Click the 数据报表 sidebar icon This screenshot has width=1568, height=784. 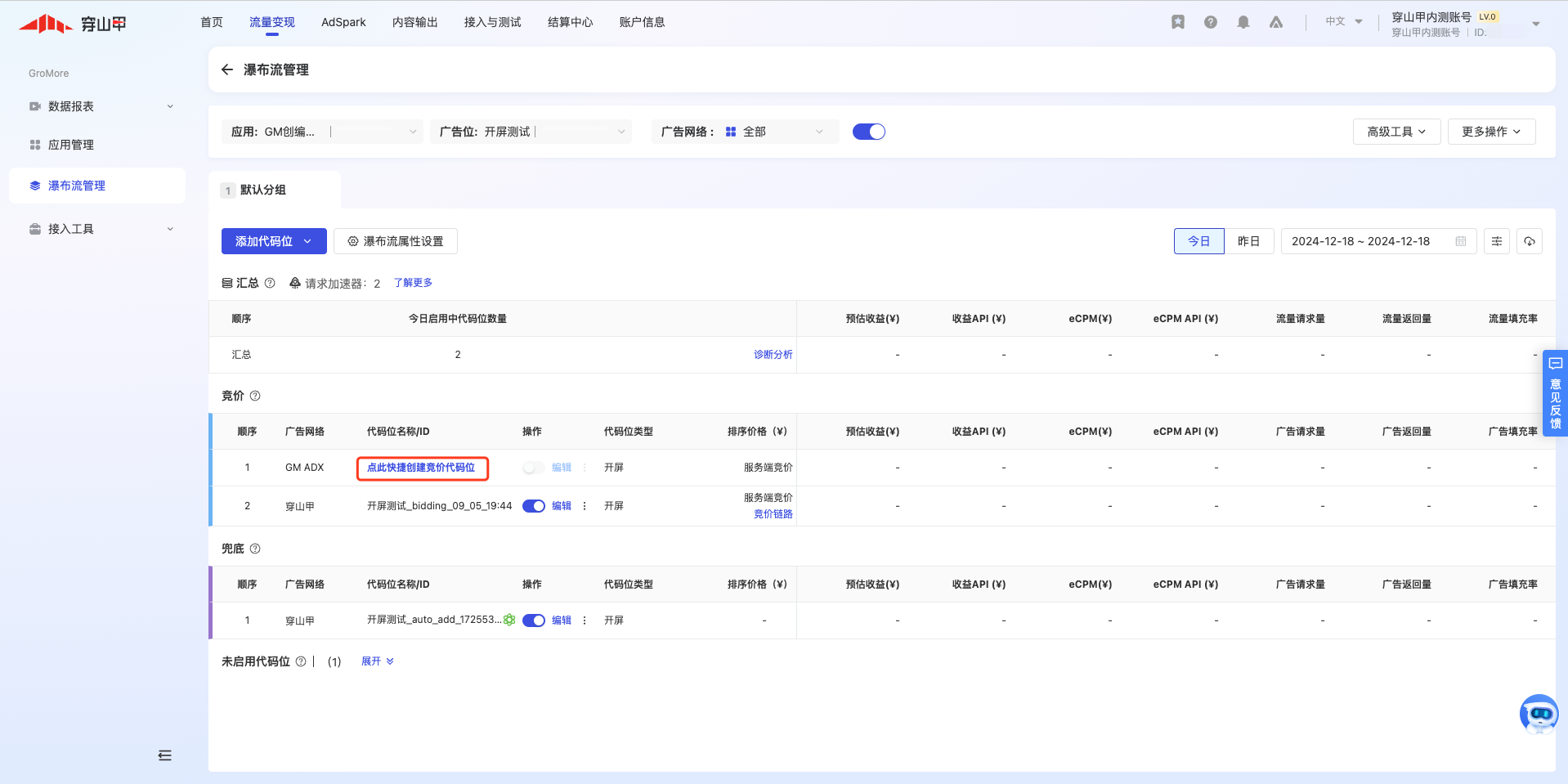tap(35, 106)
